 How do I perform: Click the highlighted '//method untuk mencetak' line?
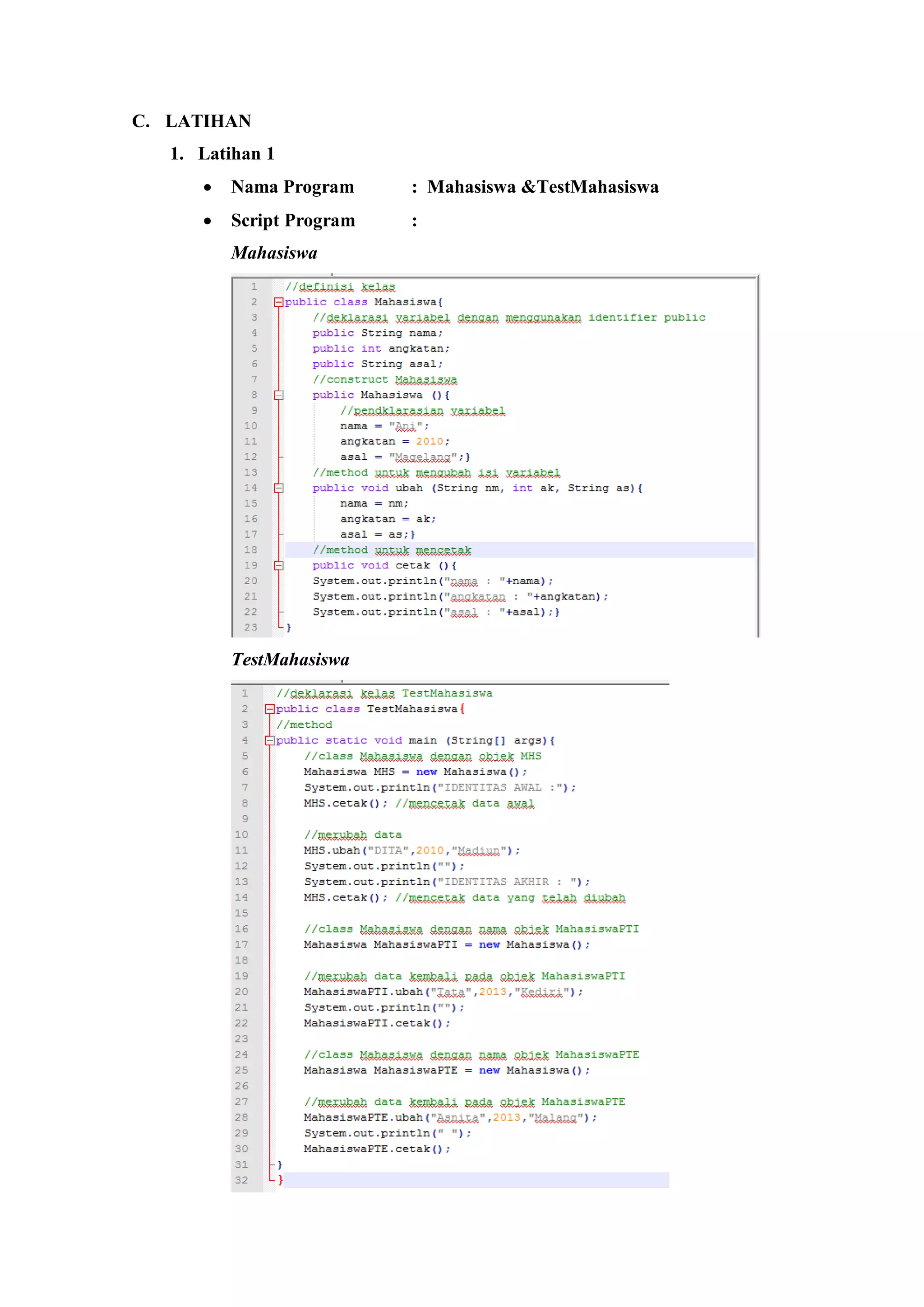(392, 550)
